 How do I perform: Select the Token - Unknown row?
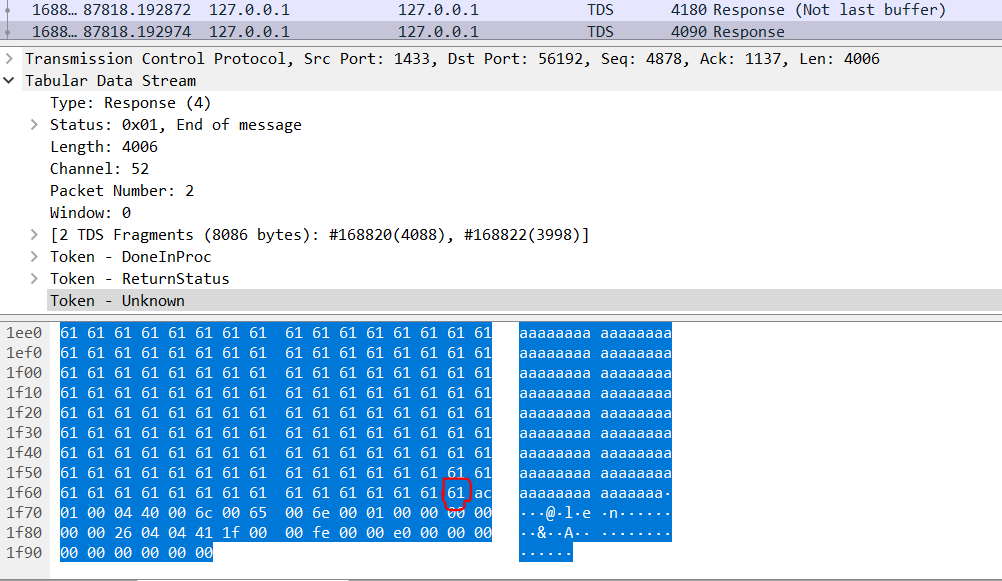click(524, 300)
